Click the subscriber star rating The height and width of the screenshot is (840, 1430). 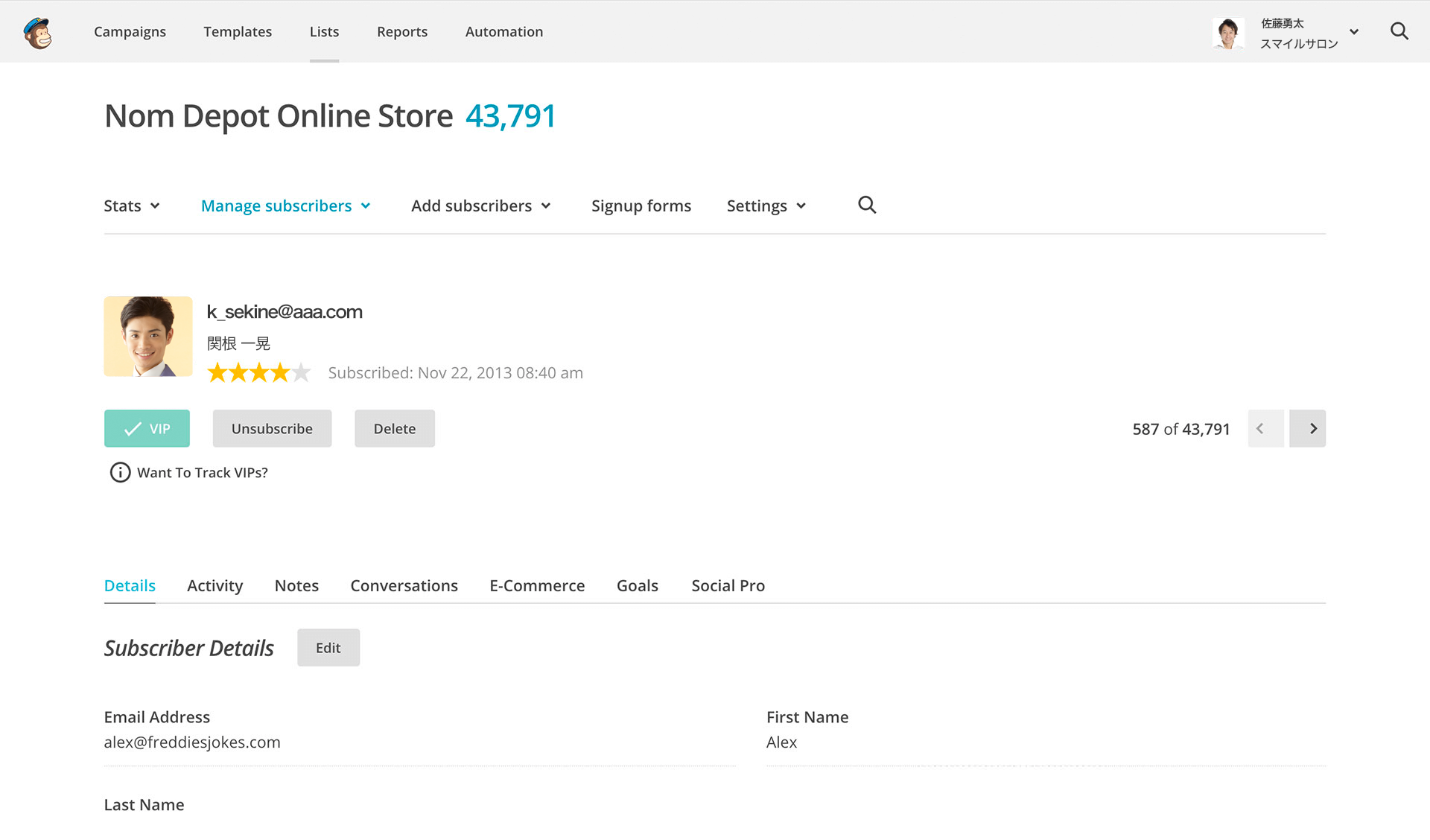coord(258,372)
